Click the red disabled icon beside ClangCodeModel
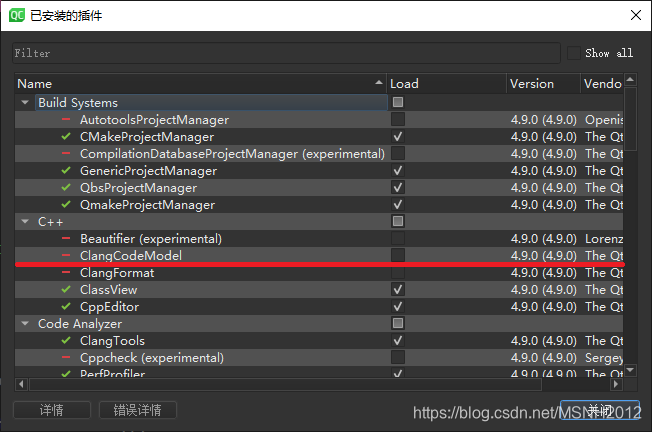The image size is (652, 432). click(x=66, y=255)
